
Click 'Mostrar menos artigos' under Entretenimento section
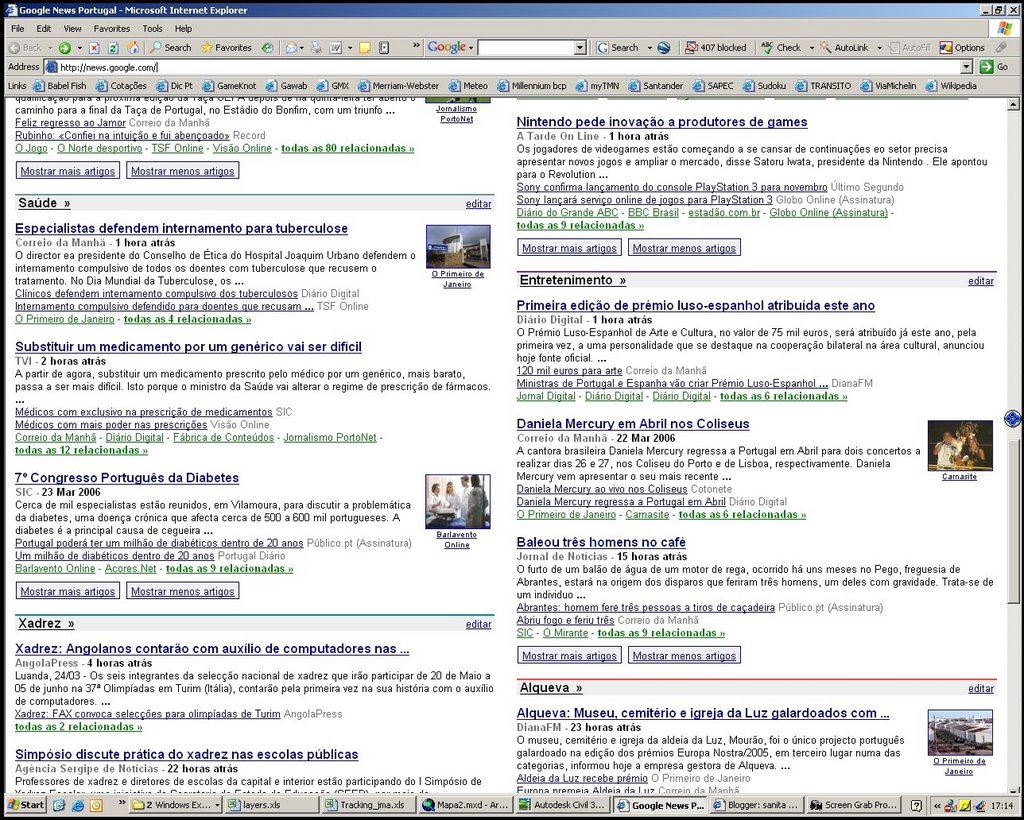684,655
